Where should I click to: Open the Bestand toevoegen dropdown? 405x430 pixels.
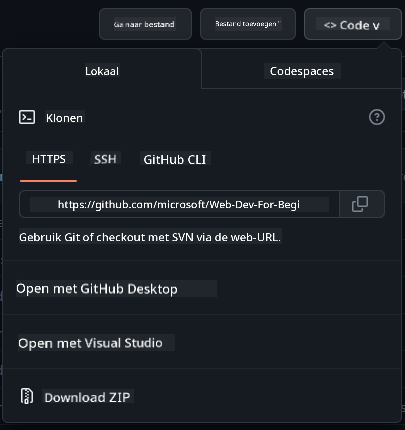coord(248,24)
